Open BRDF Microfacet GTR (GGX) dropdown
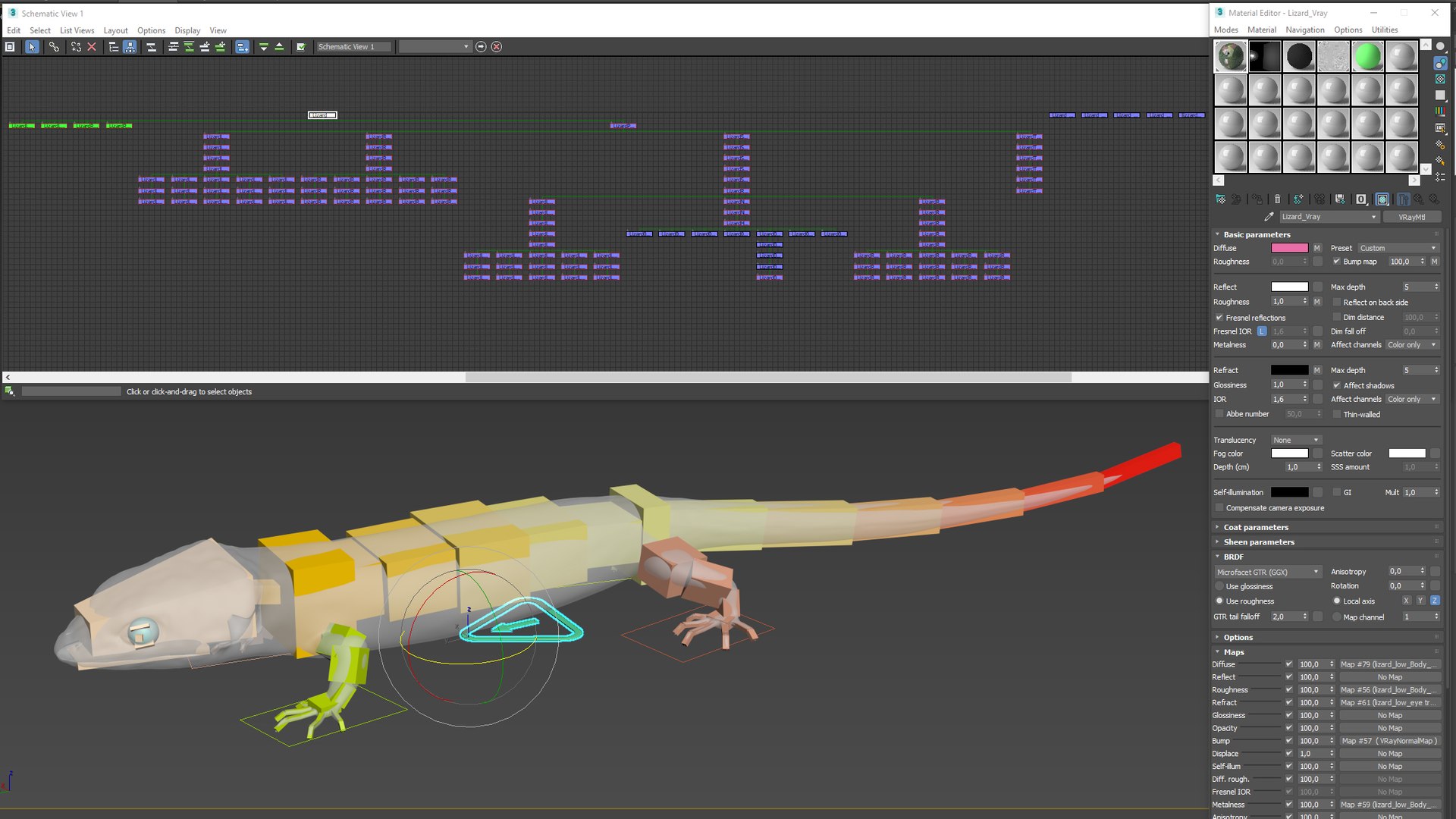The image size is (1456, 819). [x=1268, y=572]
